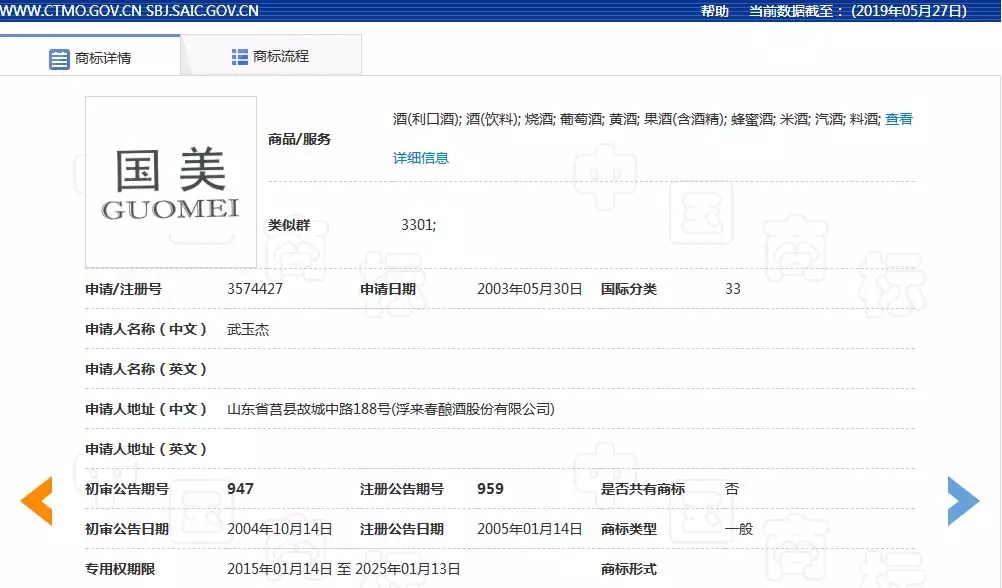Viewport: 1002px width, 588px height.
Task: Open the 详细信息 link
Action: [421, 158]
